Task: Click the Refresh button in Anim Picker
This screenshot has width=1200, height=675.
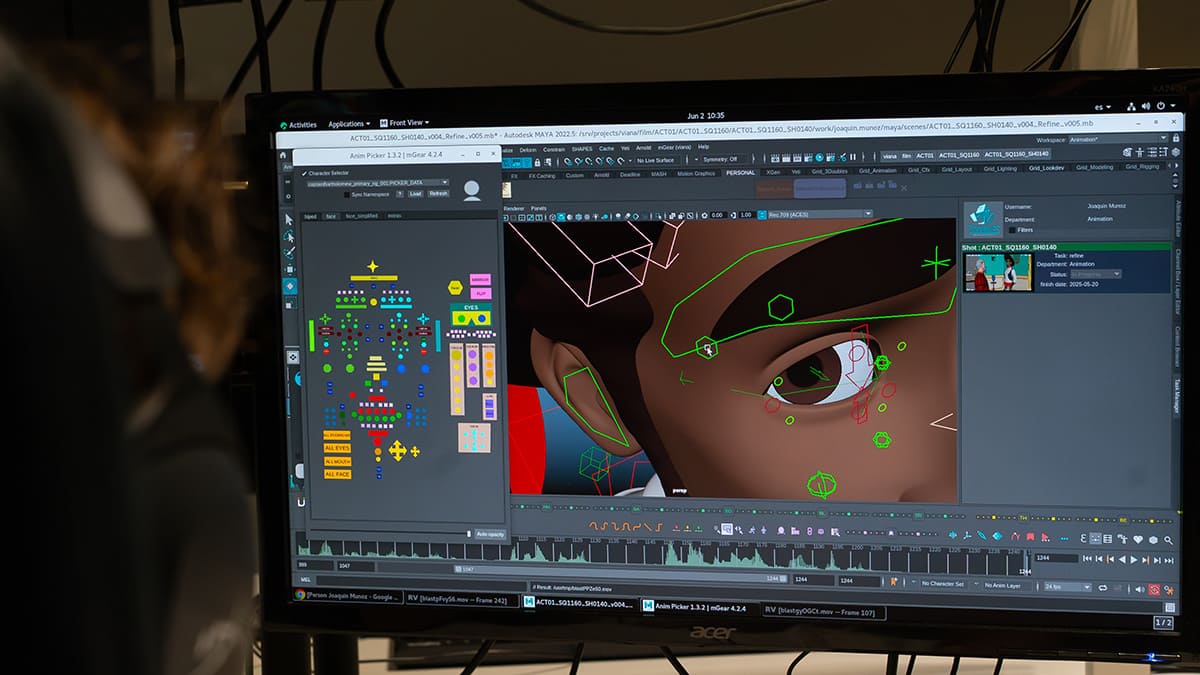Action: point(439,193)
